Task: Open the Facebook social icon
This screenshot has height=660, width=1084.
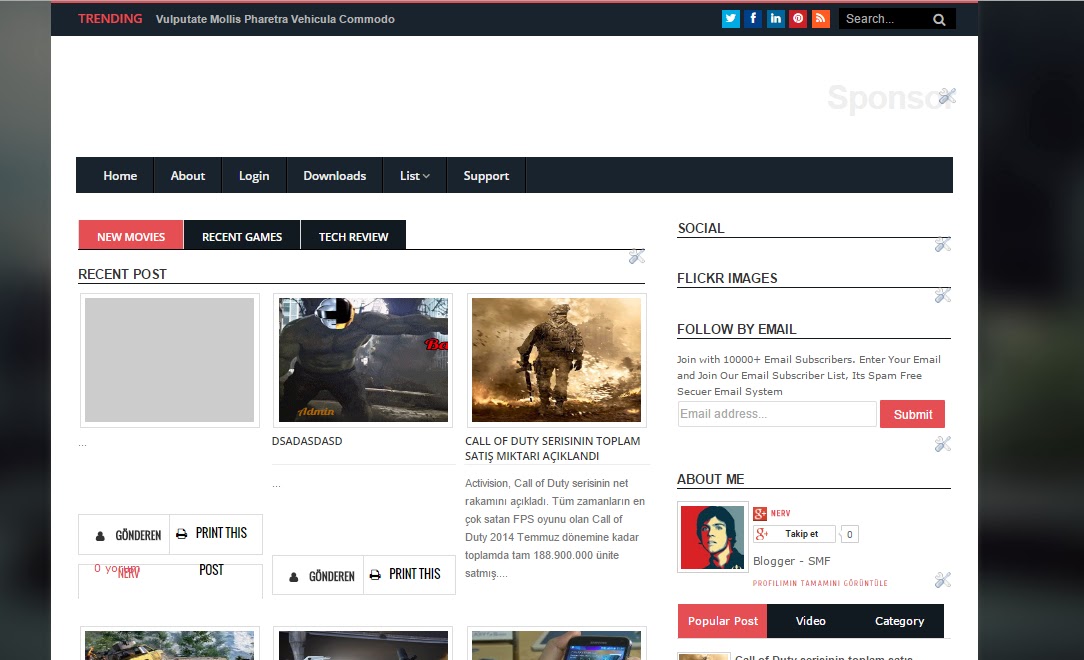Action: click(x=753, y=19)
